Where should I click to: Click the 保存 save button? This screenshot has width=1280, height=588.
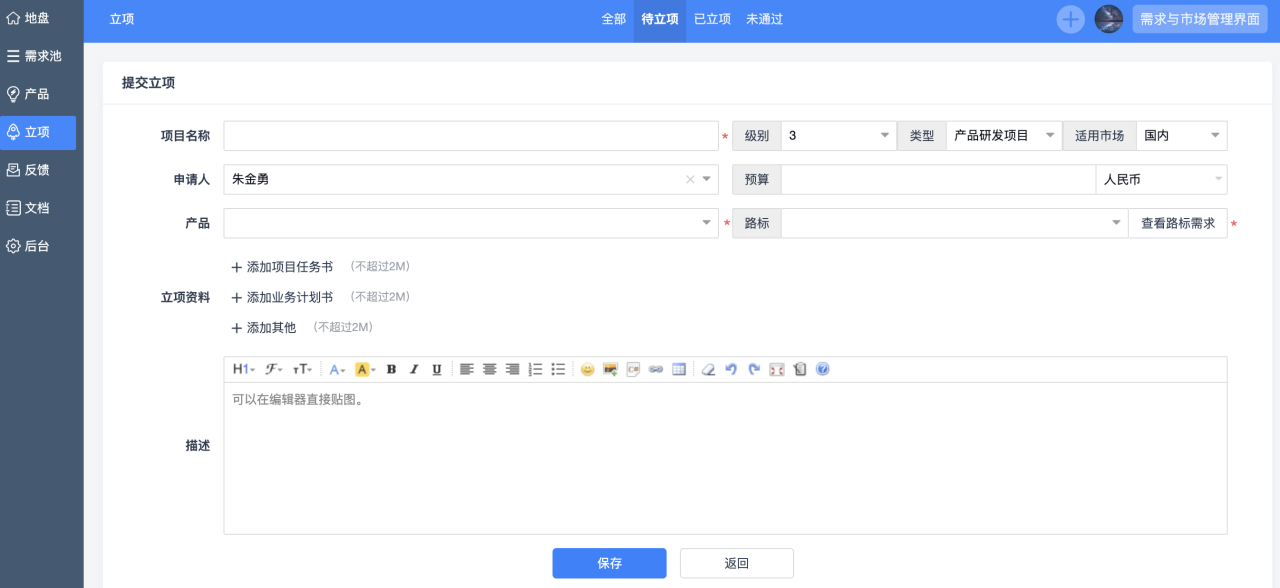tap(609, 563)
